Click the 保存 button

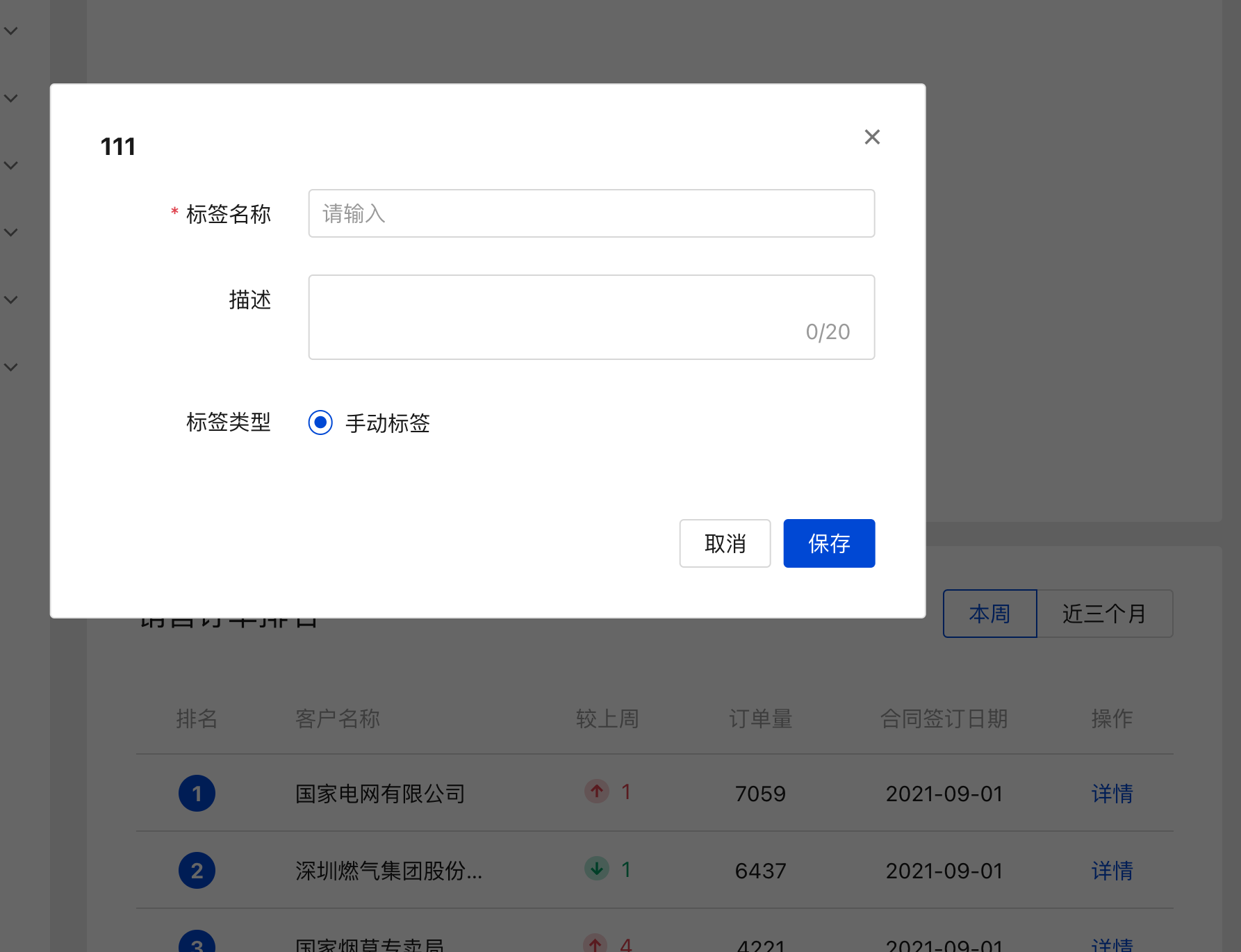pyautogui.click(x=829, y=543)
